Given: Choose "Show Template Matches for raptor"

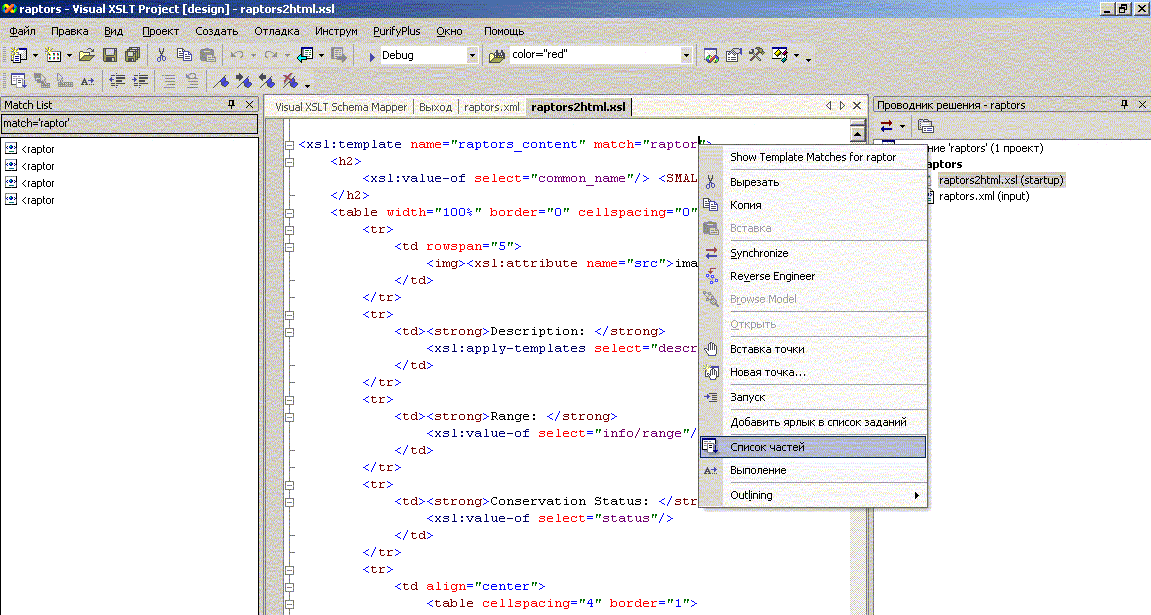Looking at the screenshot, I should click(x=812, y=157).
